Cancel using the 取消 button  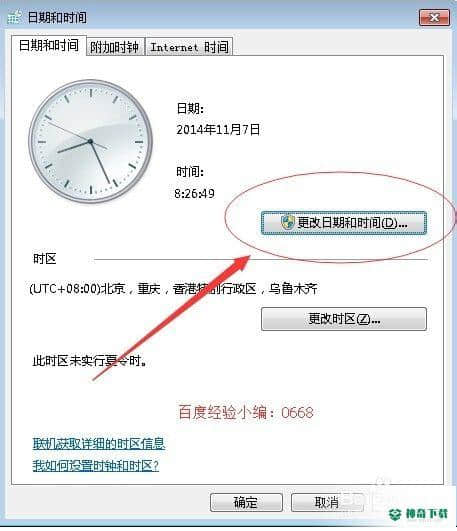(x=327, y=502)
